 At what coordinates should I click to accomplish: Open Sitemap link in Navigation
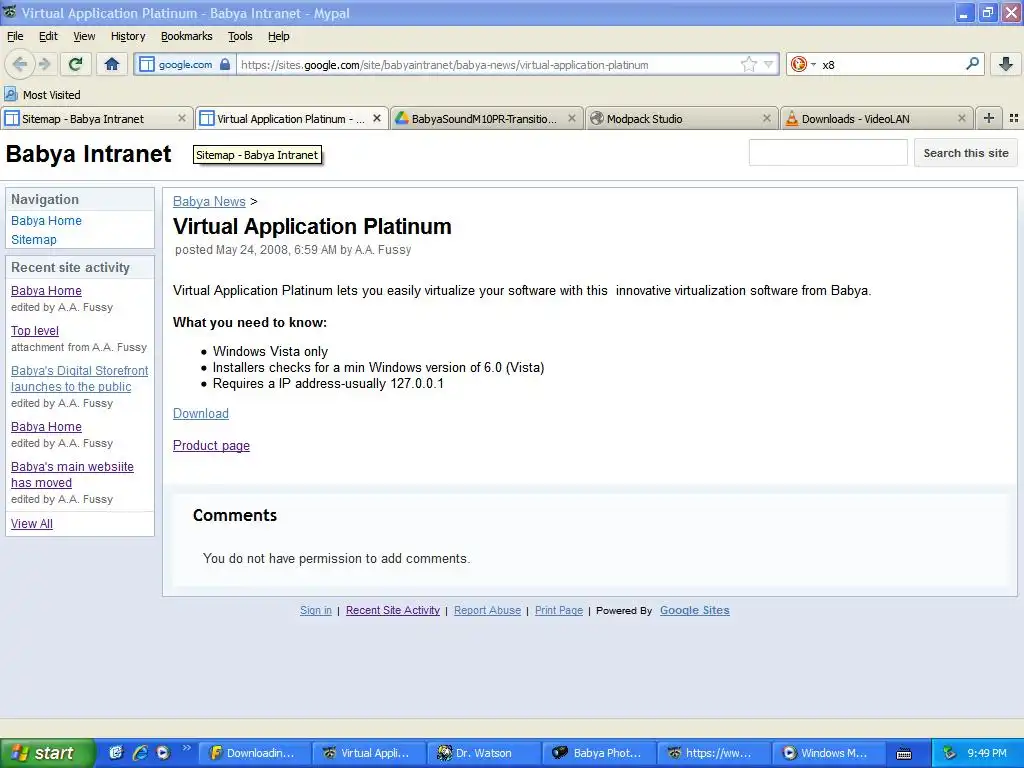pyautogui.click(x=34, y=240)
